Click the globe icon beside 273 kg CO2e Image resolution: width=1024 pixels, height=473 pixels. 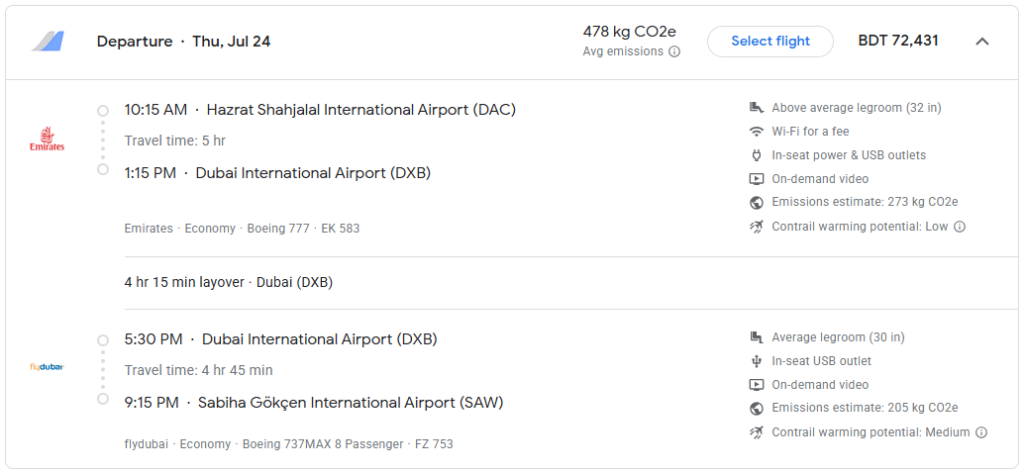[756, 203]
